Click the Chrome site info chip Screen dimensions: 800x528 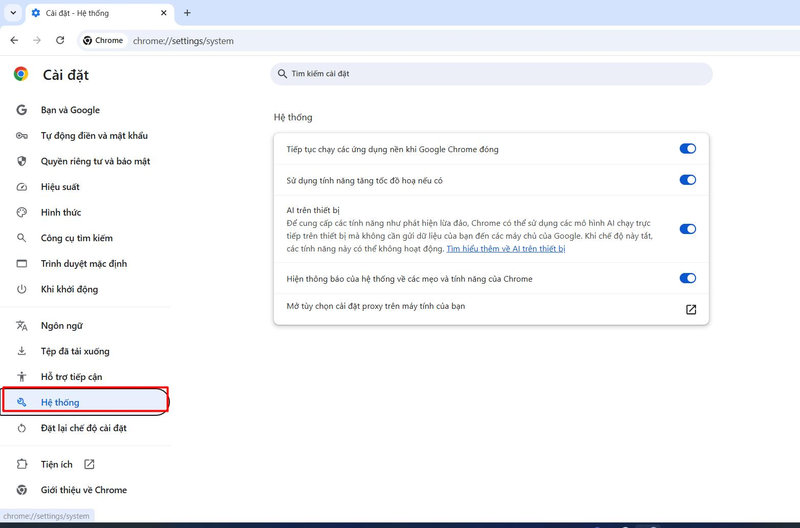[x=103, y=40]
